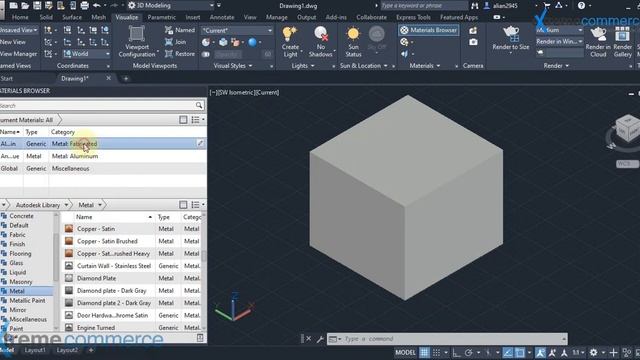640x360 pixels.
Task: Open the Current visual style dropdown
Action: pos(238,30)
